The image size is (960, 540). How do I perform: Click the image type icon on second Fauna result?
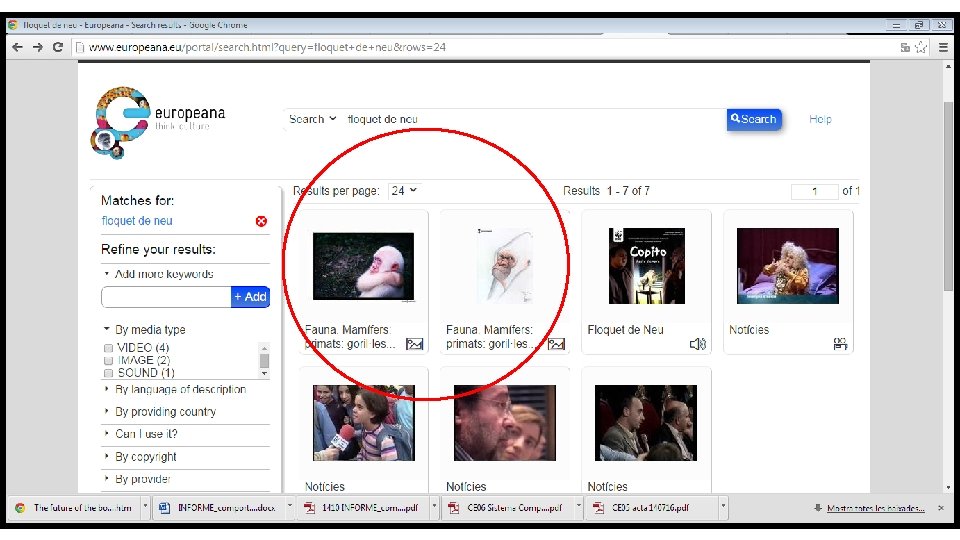(556, 344)
